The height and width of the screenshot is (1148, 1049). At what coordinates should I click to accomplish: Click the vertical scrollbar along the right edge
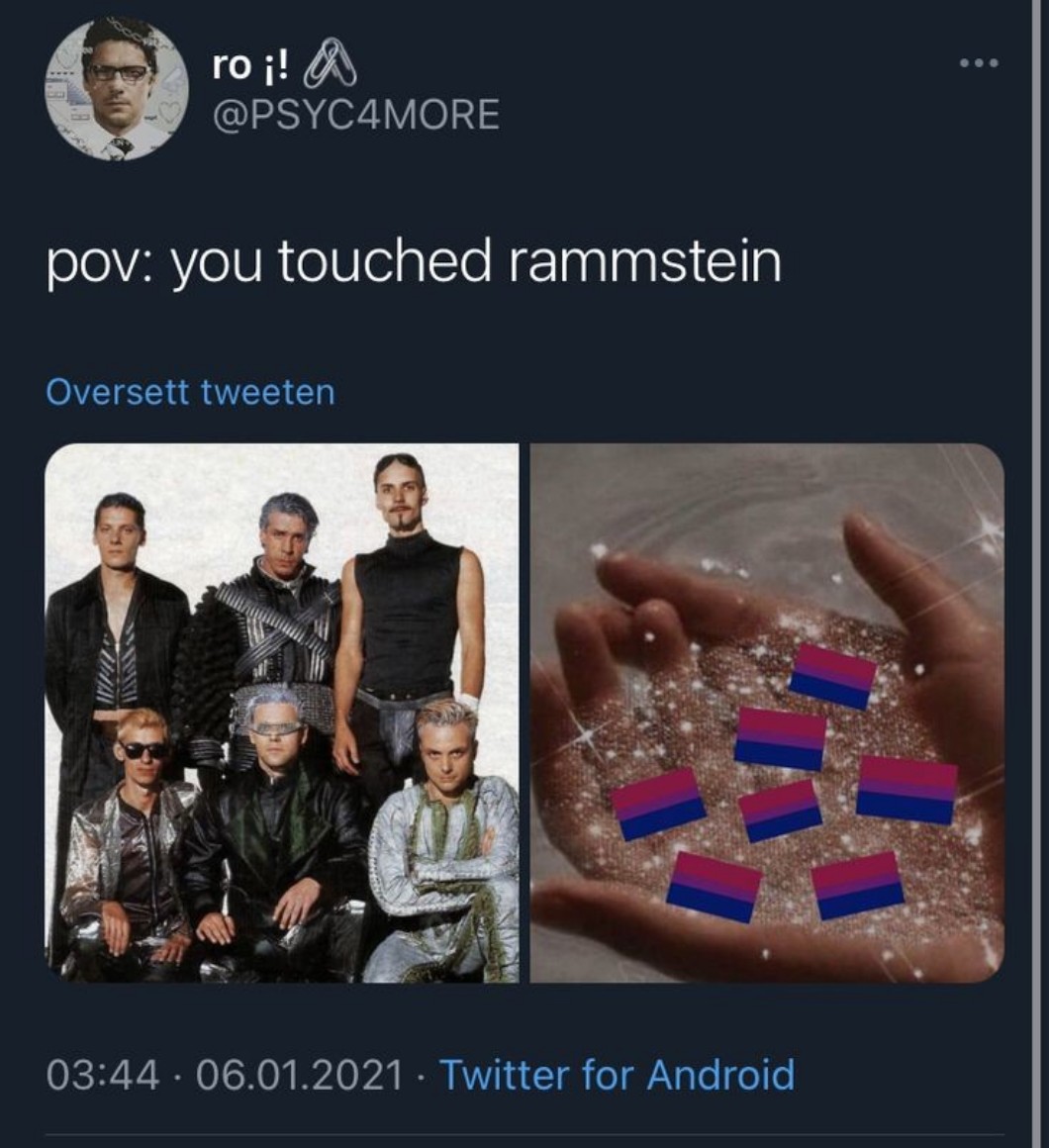click(x=1036, y=574)
